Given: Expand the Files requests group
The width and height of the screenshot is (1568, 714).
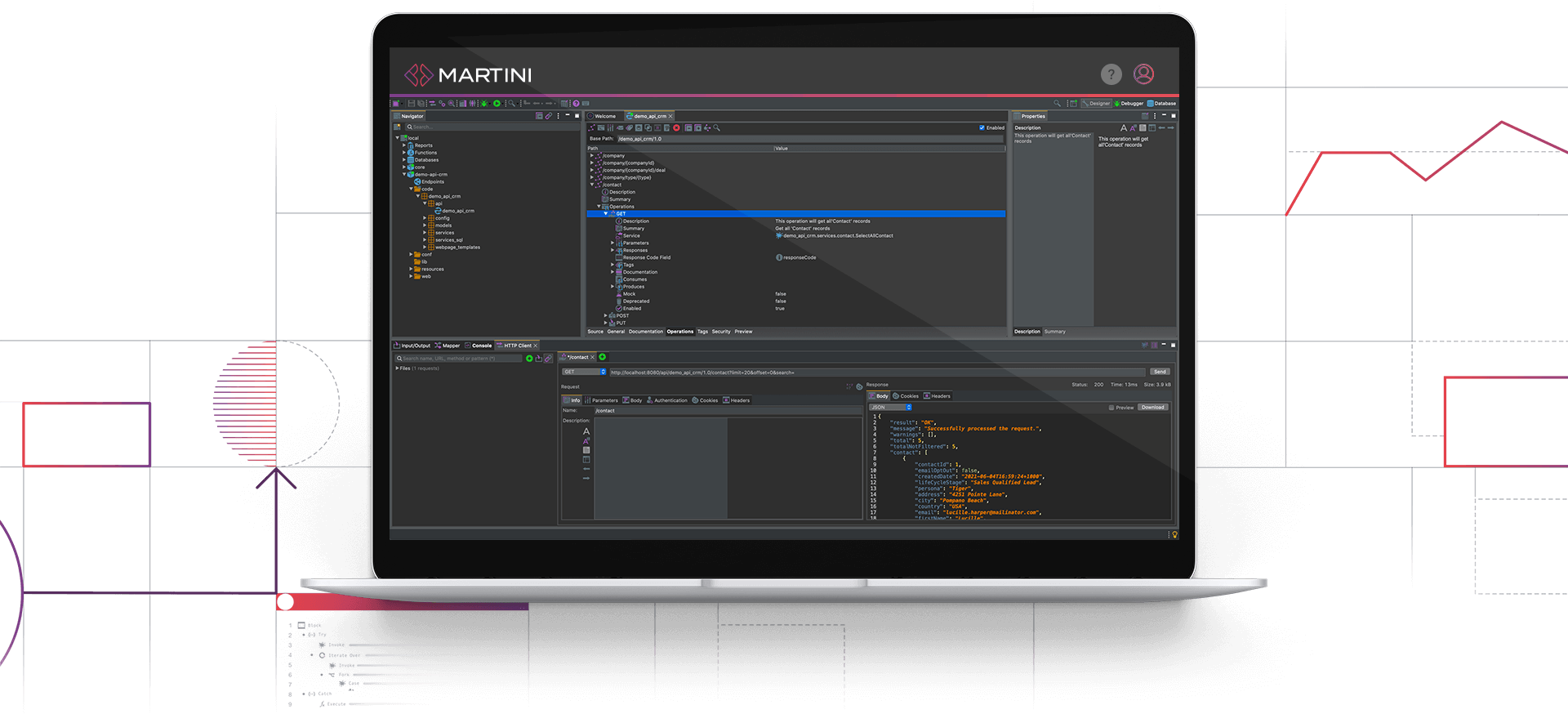Looking at the screenshot, I should pos(398,368).
